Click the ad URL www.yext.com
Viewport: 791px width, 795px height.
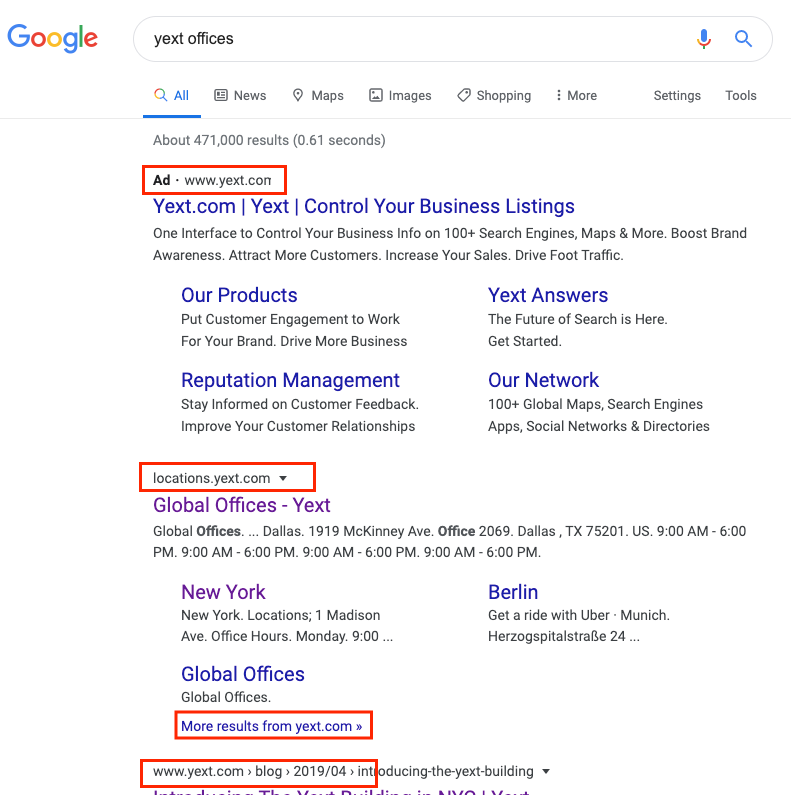228,180
